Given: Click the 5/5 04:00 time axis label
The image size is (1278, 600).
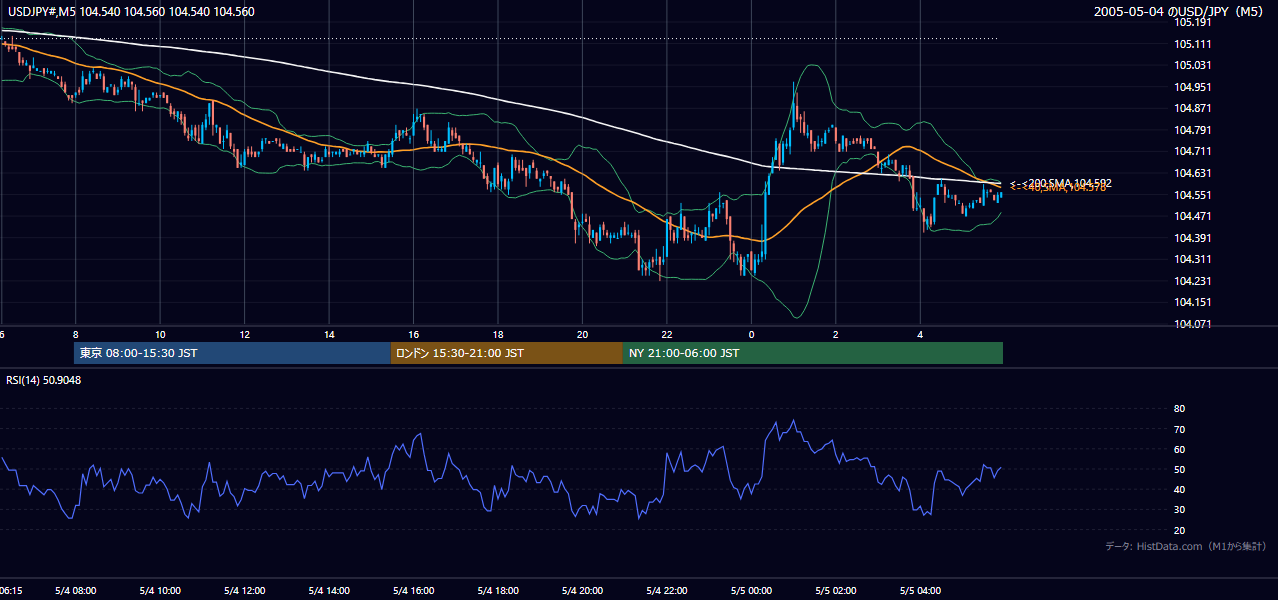Looking at the screenshot, I should point(920,591).
